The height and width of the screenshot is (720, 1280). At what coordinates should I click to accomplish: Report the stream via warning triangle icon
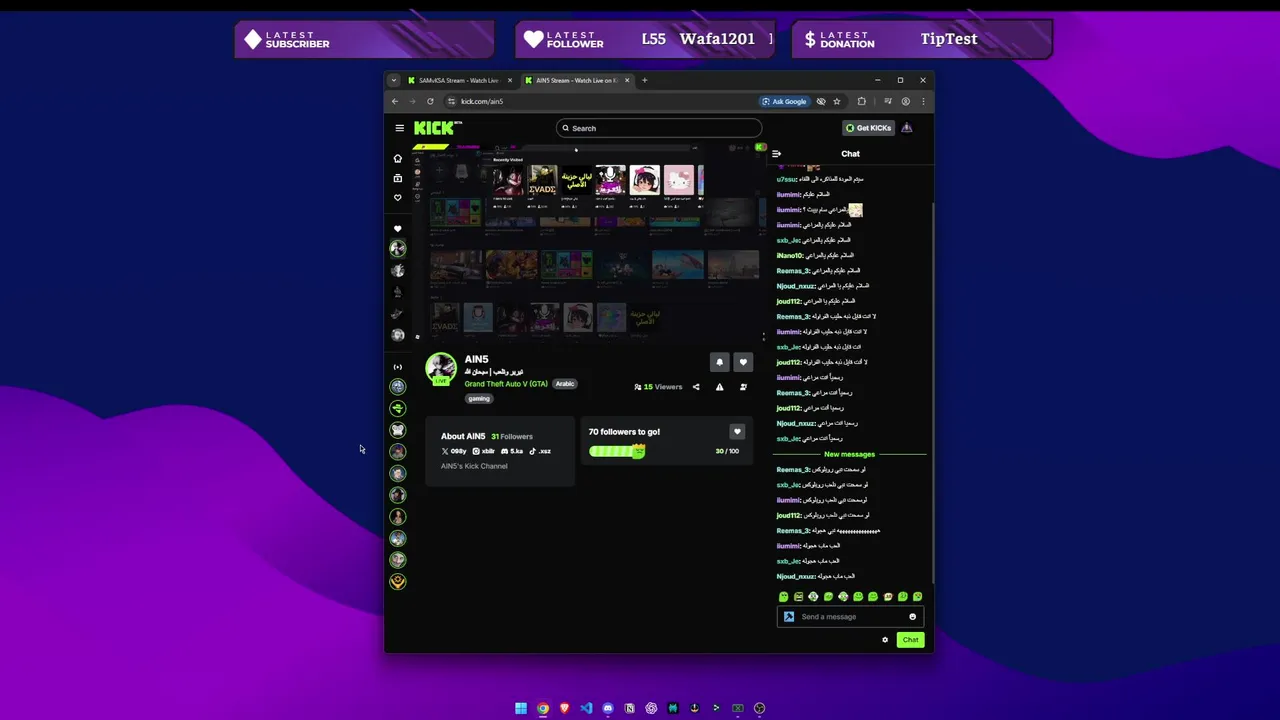click(719, 387)
